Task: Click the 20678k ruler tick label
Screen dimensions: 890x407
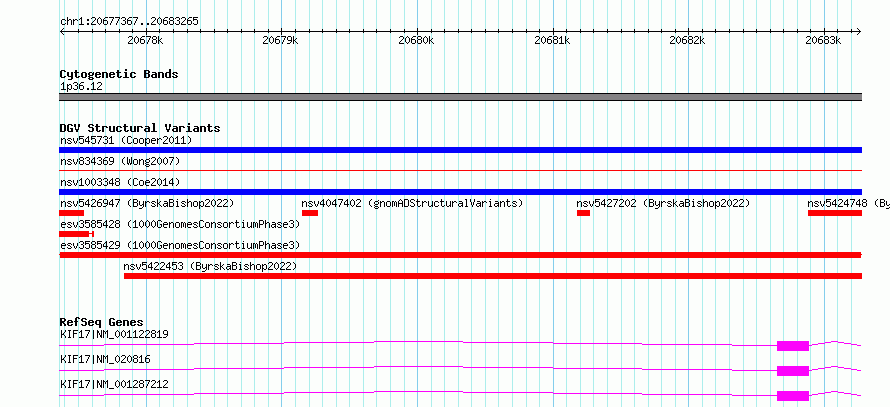Action: [146, 41]
